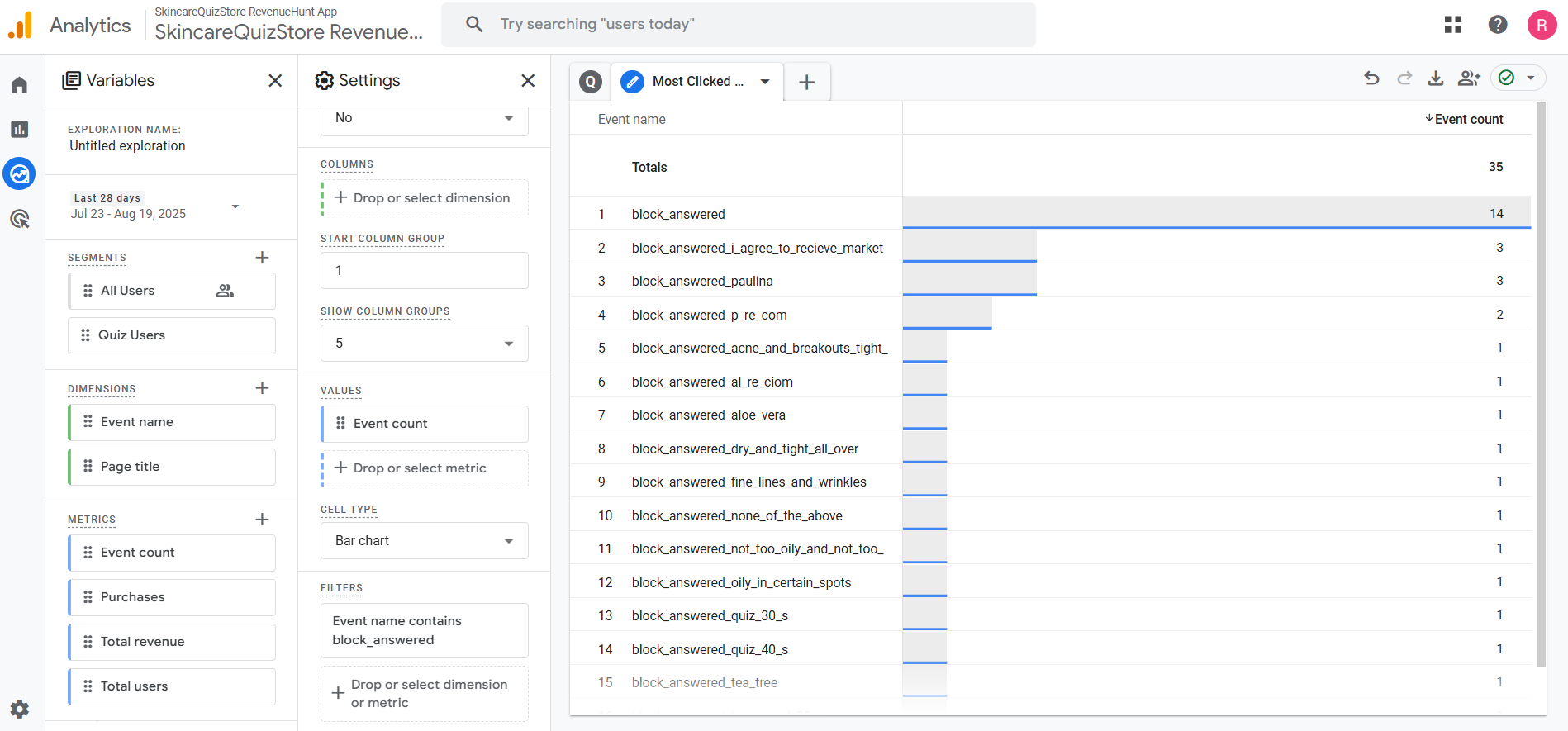The height and width of the screenshot is (731, 1568).
Task: Edit the Untitled exploration name
Action: pyautogui.click(x=127, y=146)
